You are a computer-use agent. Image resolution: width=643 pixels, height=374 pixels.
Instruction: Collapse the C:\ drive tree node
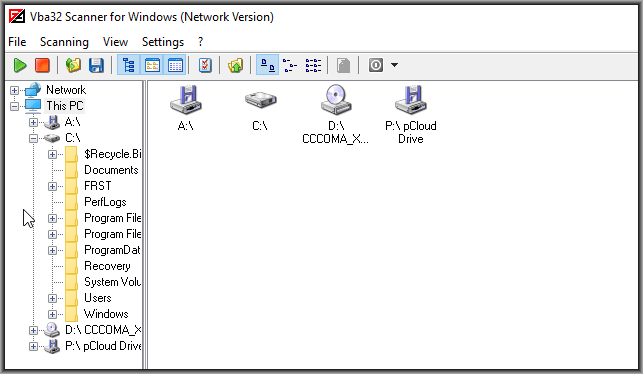pos(33,138)
